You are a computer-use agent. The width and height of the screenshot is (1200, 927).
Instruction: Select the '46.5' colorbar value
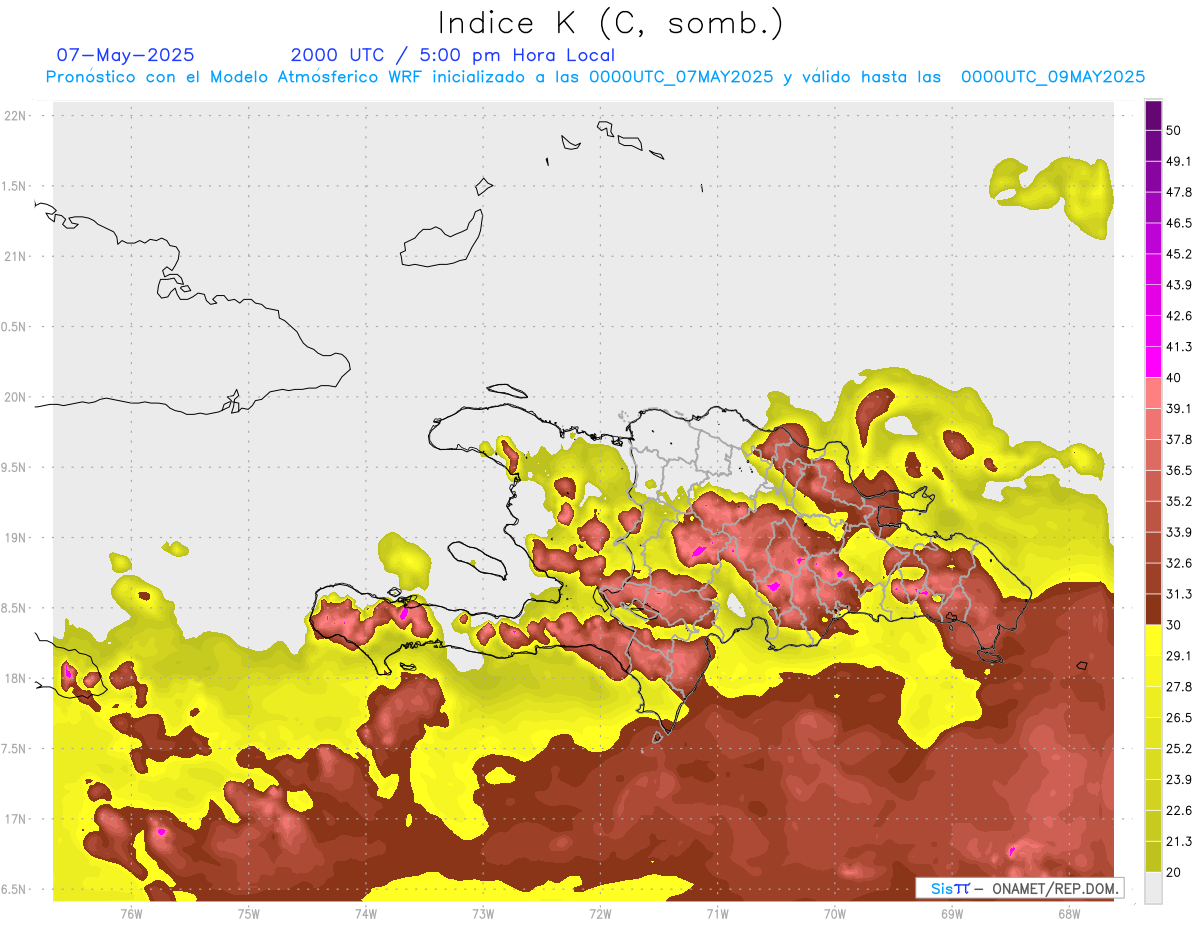pos(1179,223)
